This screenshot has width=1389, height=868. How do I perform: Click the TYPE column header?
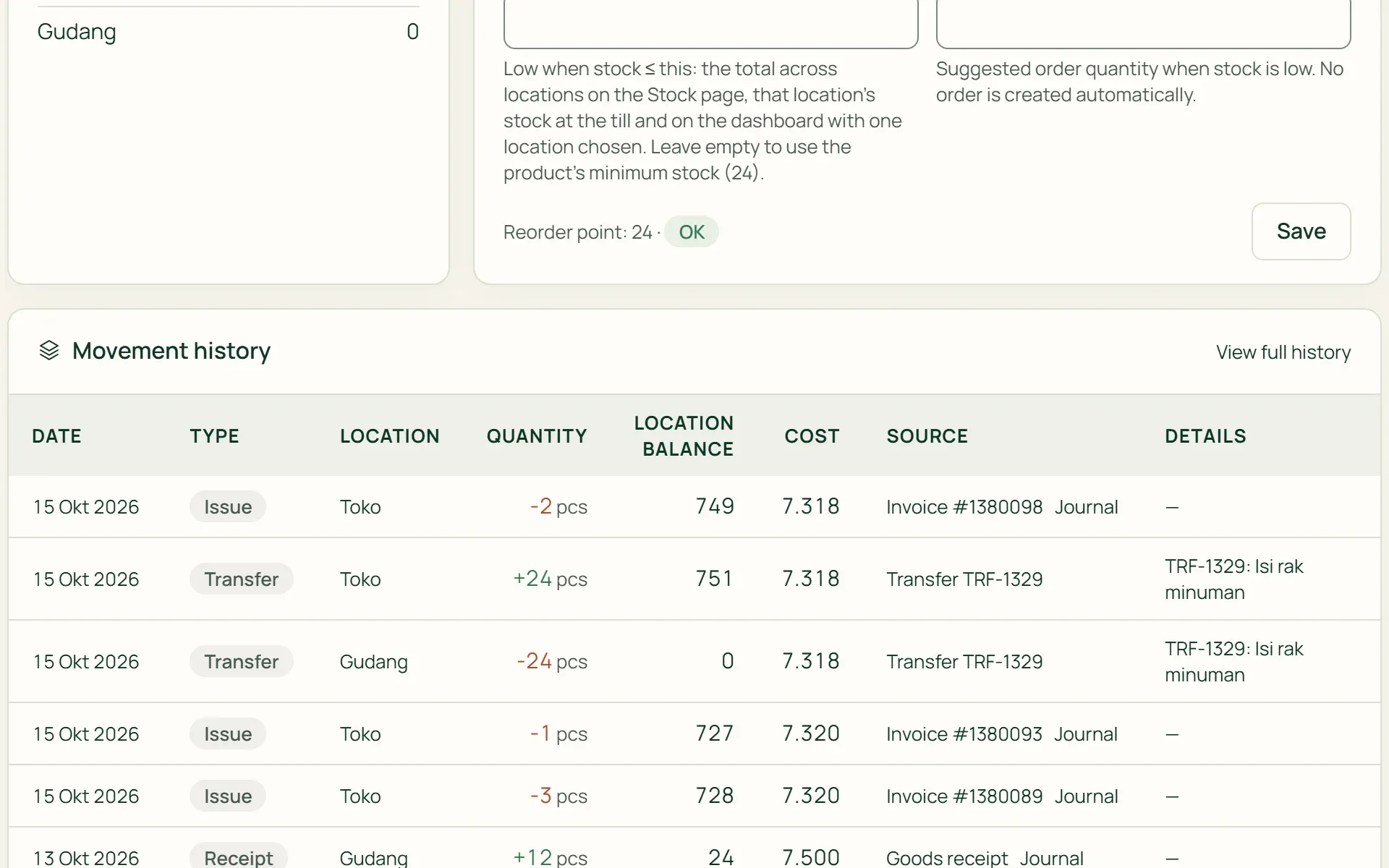click(x=214, y=436)
